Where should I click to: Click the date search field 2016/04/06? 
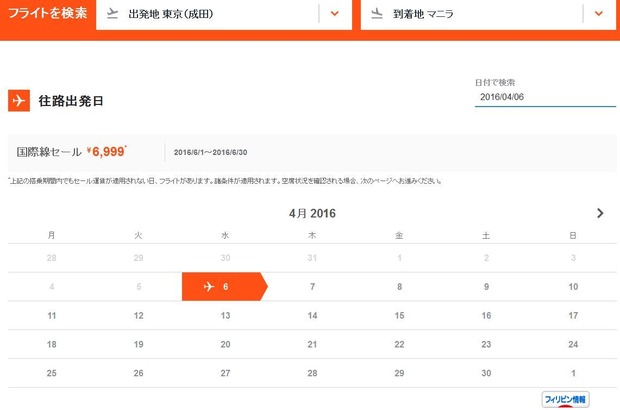545,97
